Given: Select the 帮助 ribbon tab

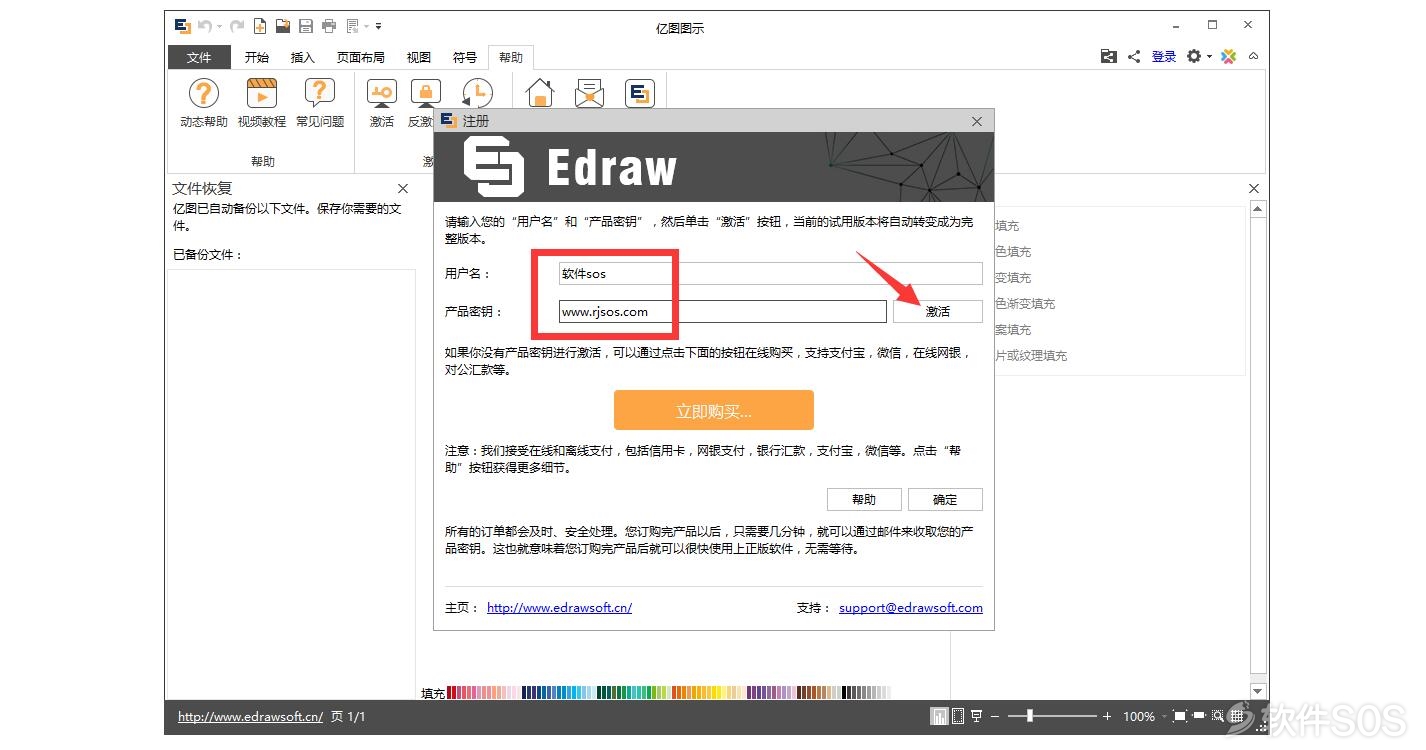Looking at the screenshot, I should [x=511, y=57].
